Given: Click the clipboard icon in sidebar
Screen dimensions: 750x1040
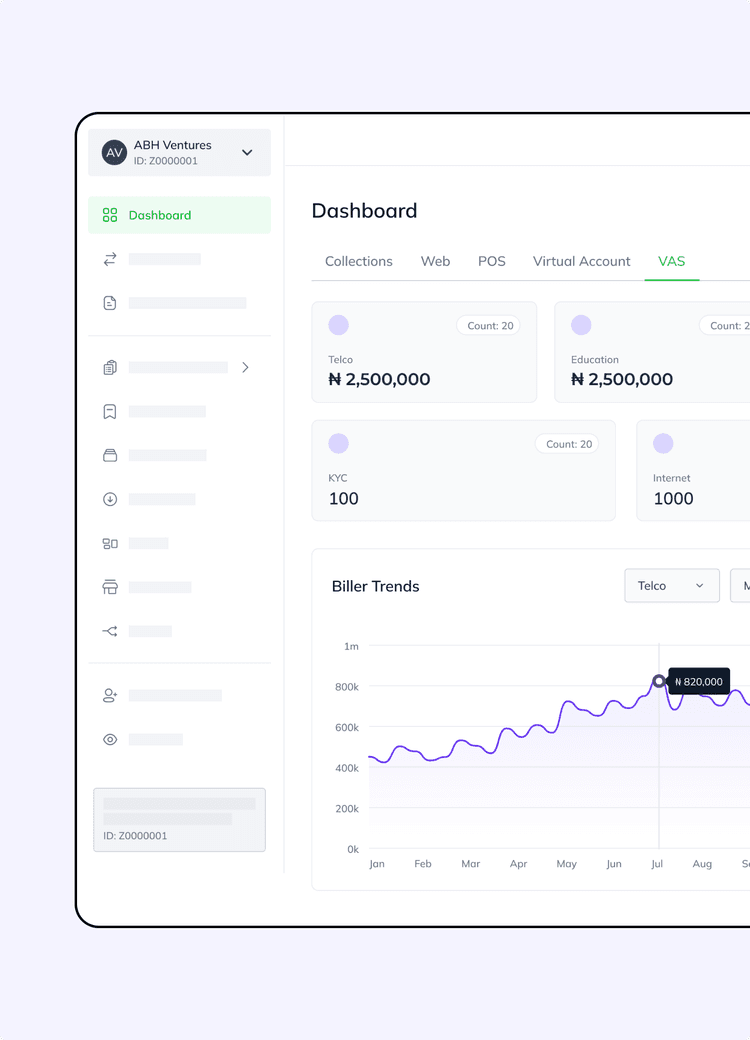Looking at the screenshot, I should tap(110, 368).
